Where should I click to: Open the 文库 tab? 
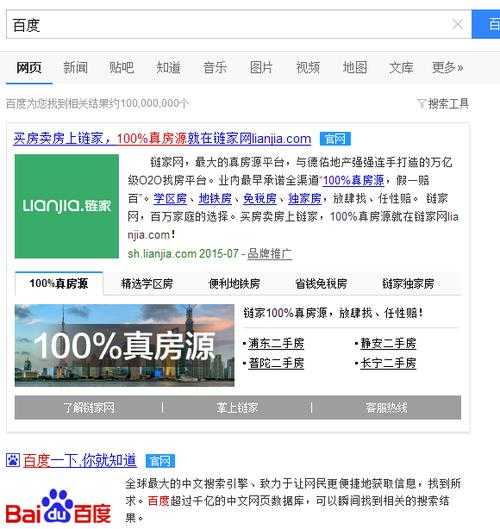click(401, 68)
